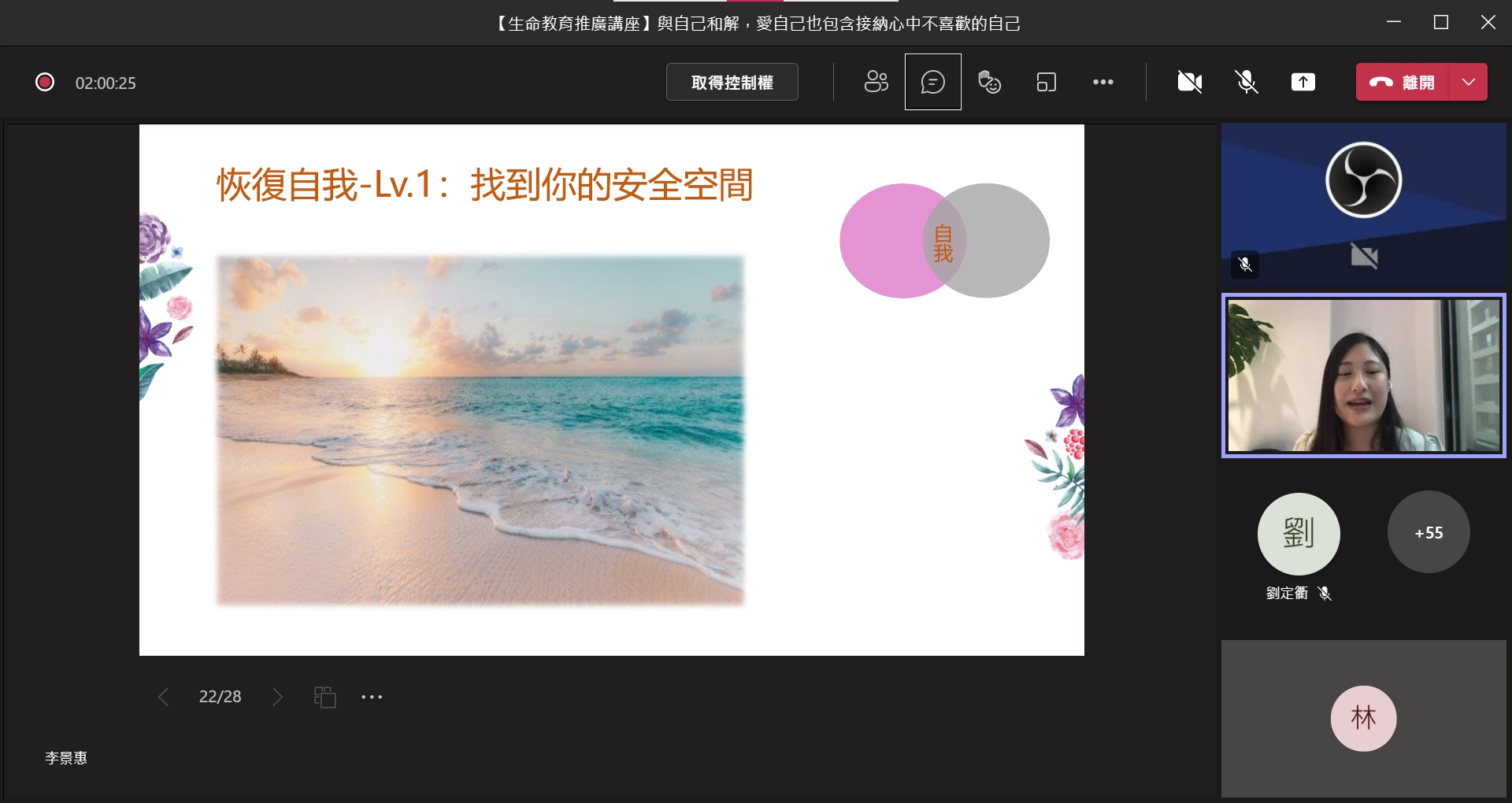Switch to private viewing of slides
This screenshot has width=1512, height=803.
point(325,696)
